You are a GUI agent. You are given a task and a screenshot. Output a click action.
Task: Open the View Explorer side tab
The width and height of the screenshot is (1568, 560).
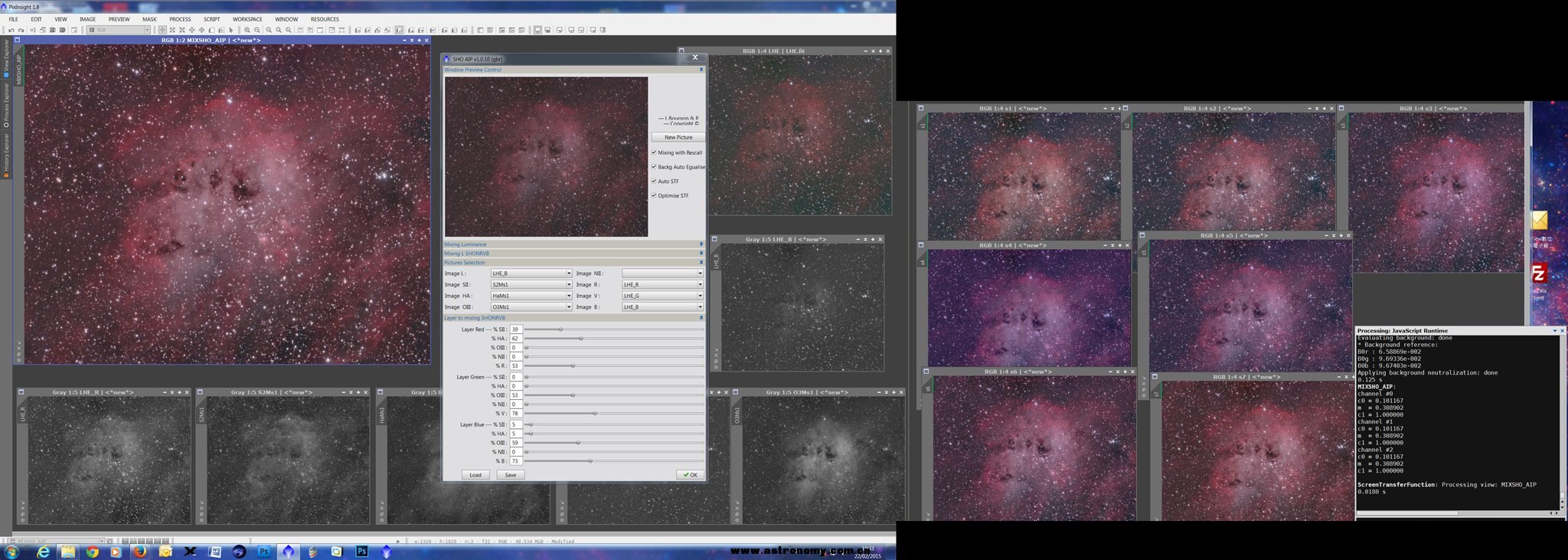7,58
